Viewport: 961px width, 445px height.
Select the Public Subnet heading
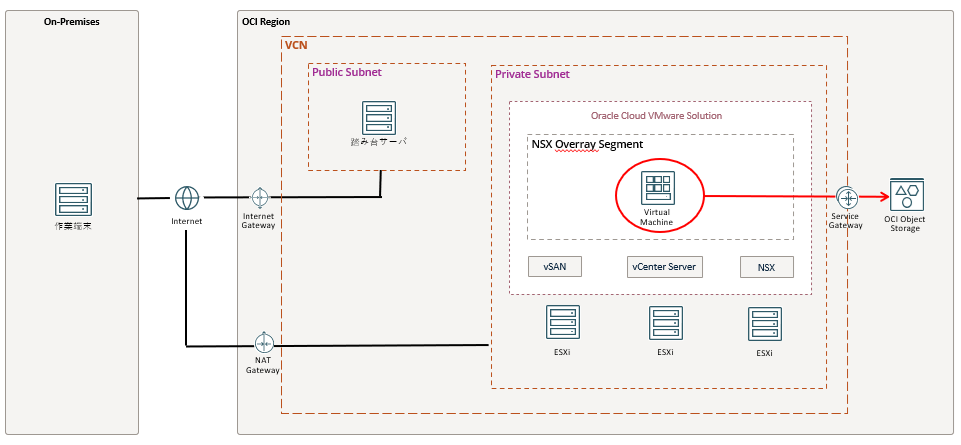(347, 72)
